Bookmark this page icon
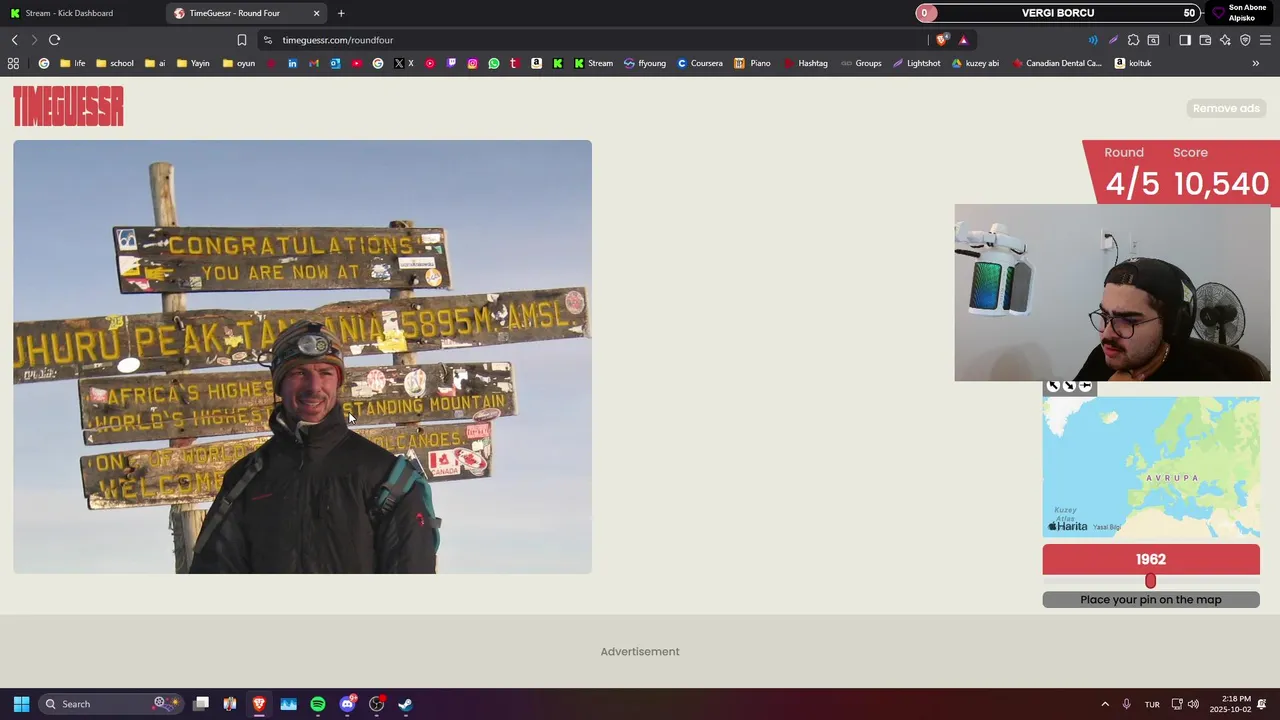Viewport: 1280px width, 720px height. pos(241,40)
